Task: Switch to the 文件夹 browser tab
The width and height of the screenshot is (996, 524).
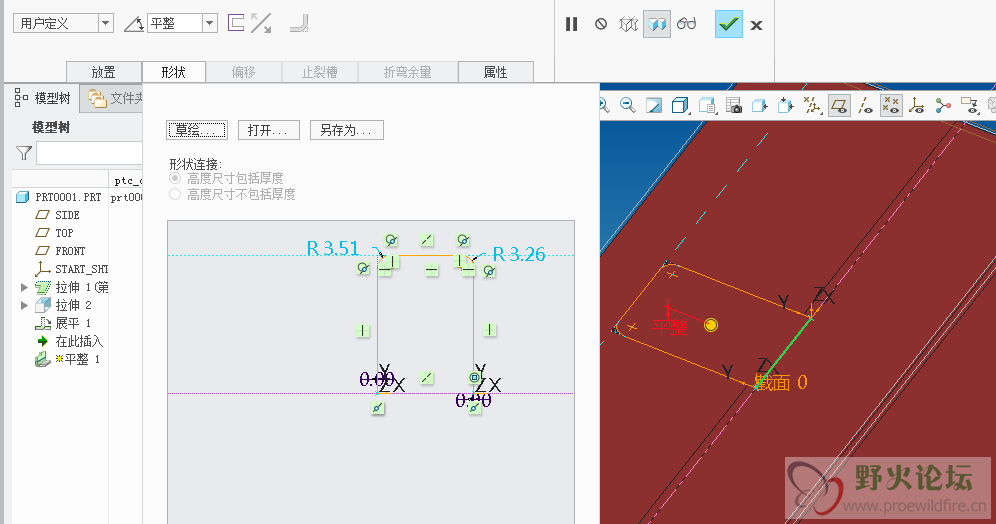Action: coord(114,98)
